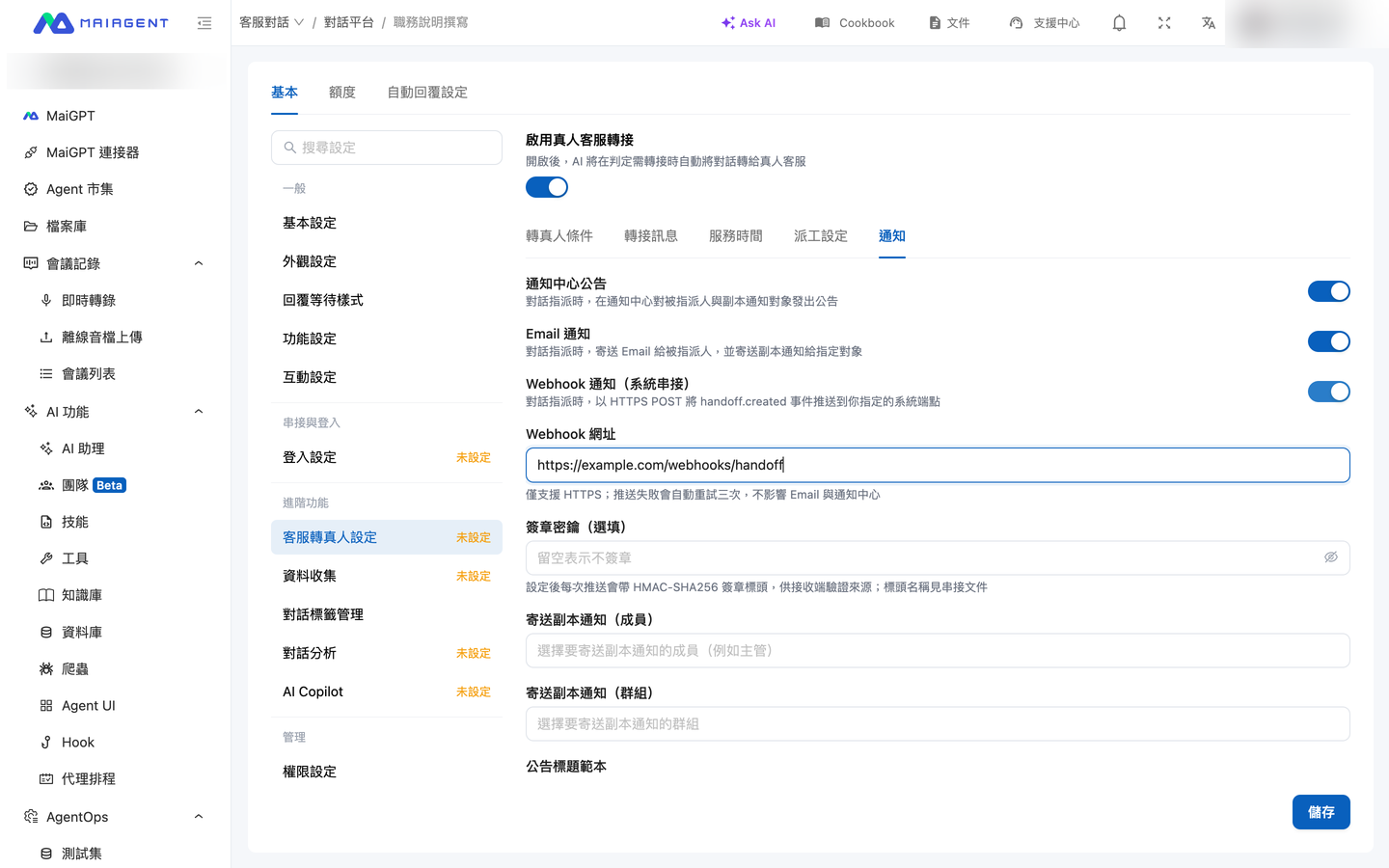This screenshot has height=868, width=1389.
Task: Turn off Email 通知 toggle
Action: pyautogui.click(x=1328, y=341)
